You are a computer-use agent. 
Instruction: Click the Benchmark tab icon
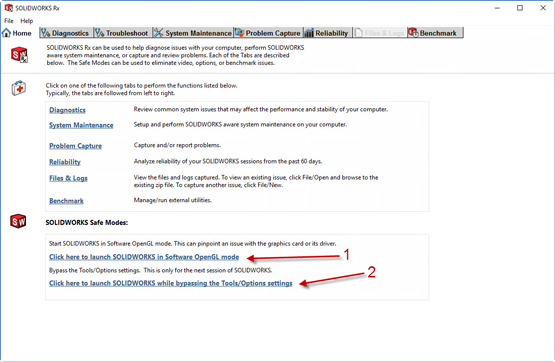(x=413, y=33)
